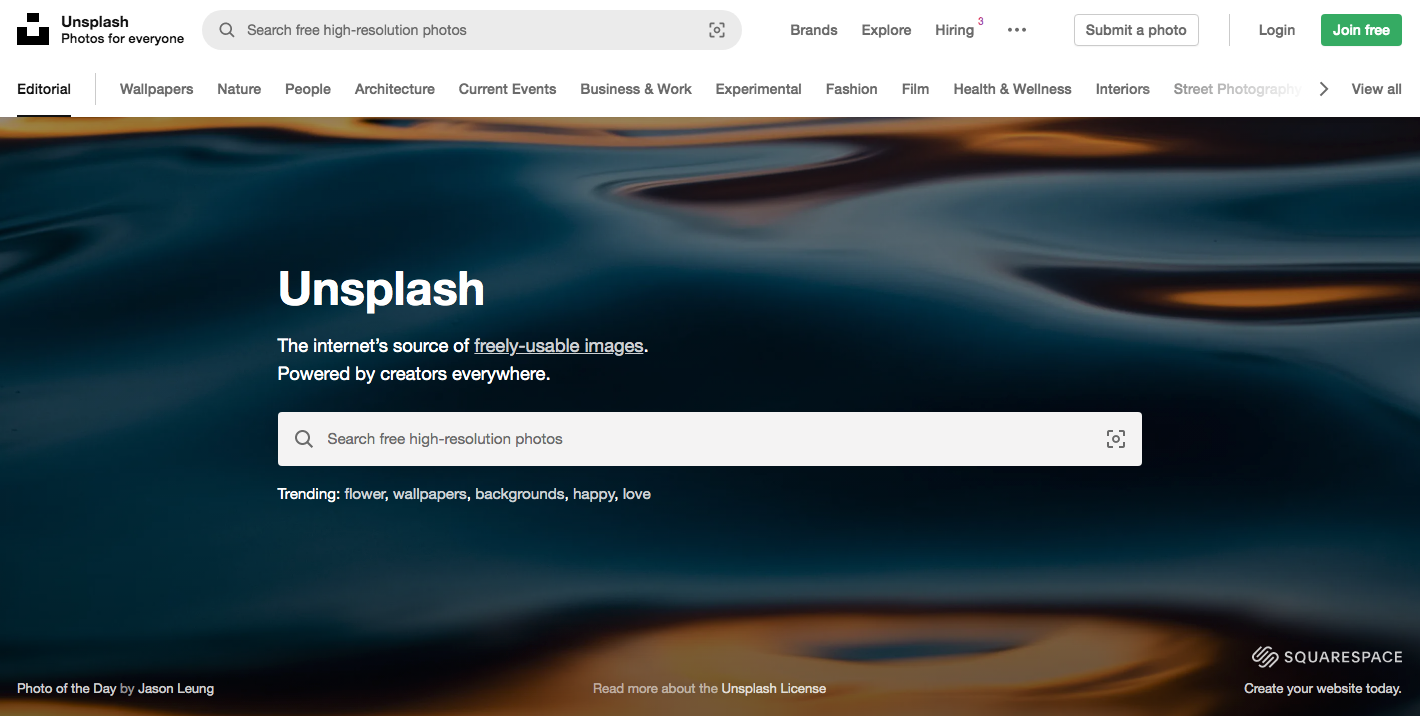Switch to the Current Events topic
Viewport: 1420px width, 716px height.
point(507,89)
